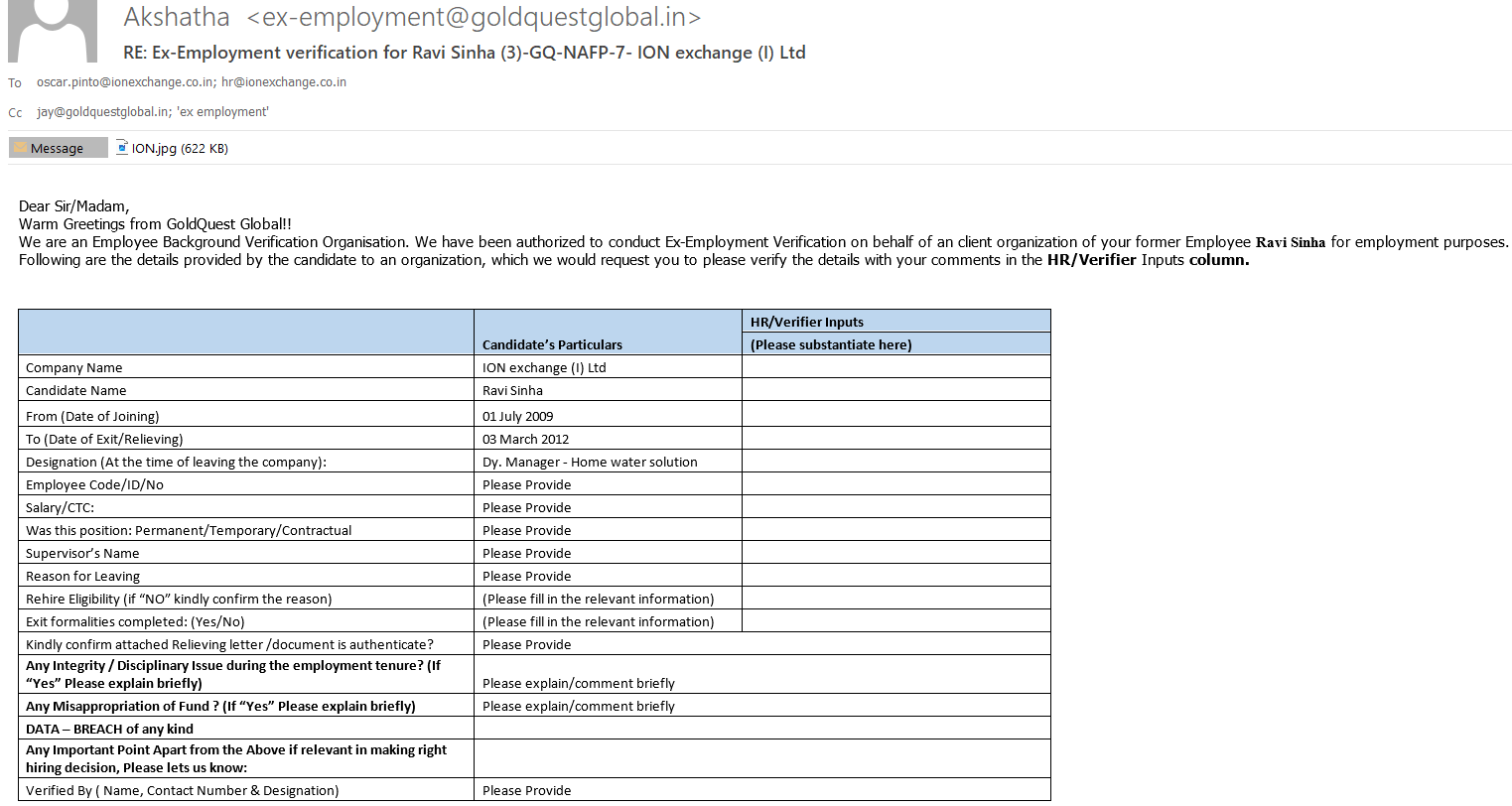This screenshot has height=806, width=1512.
Task: Click the 'Employee Code/ID/No' row label
Action: pos(94,484)
